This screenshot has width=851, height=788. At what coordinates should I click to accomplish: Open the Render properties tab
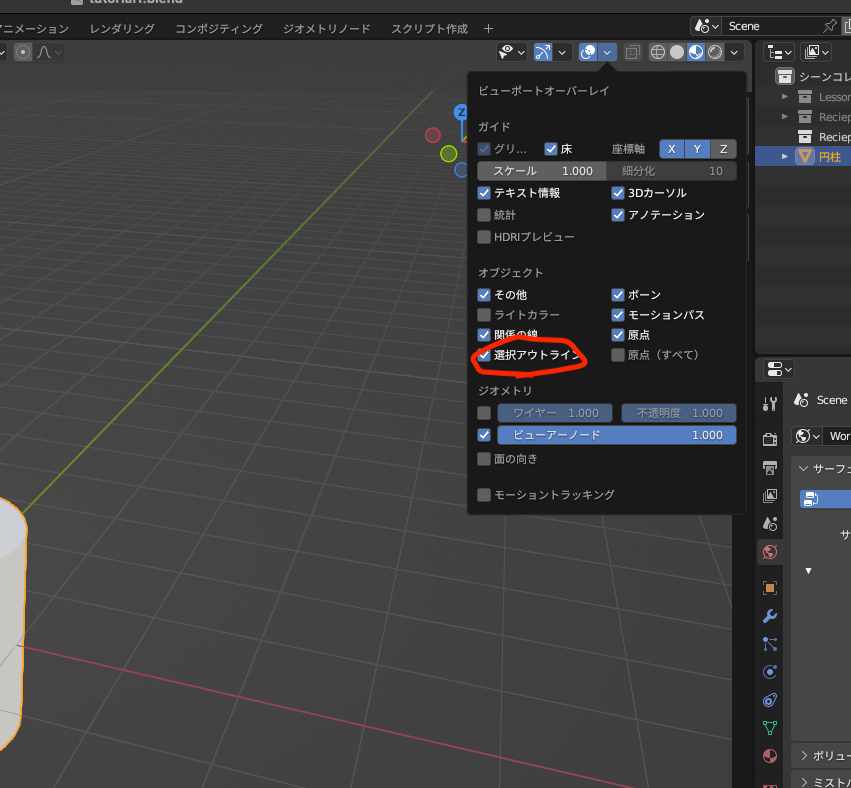click(770, 439)
